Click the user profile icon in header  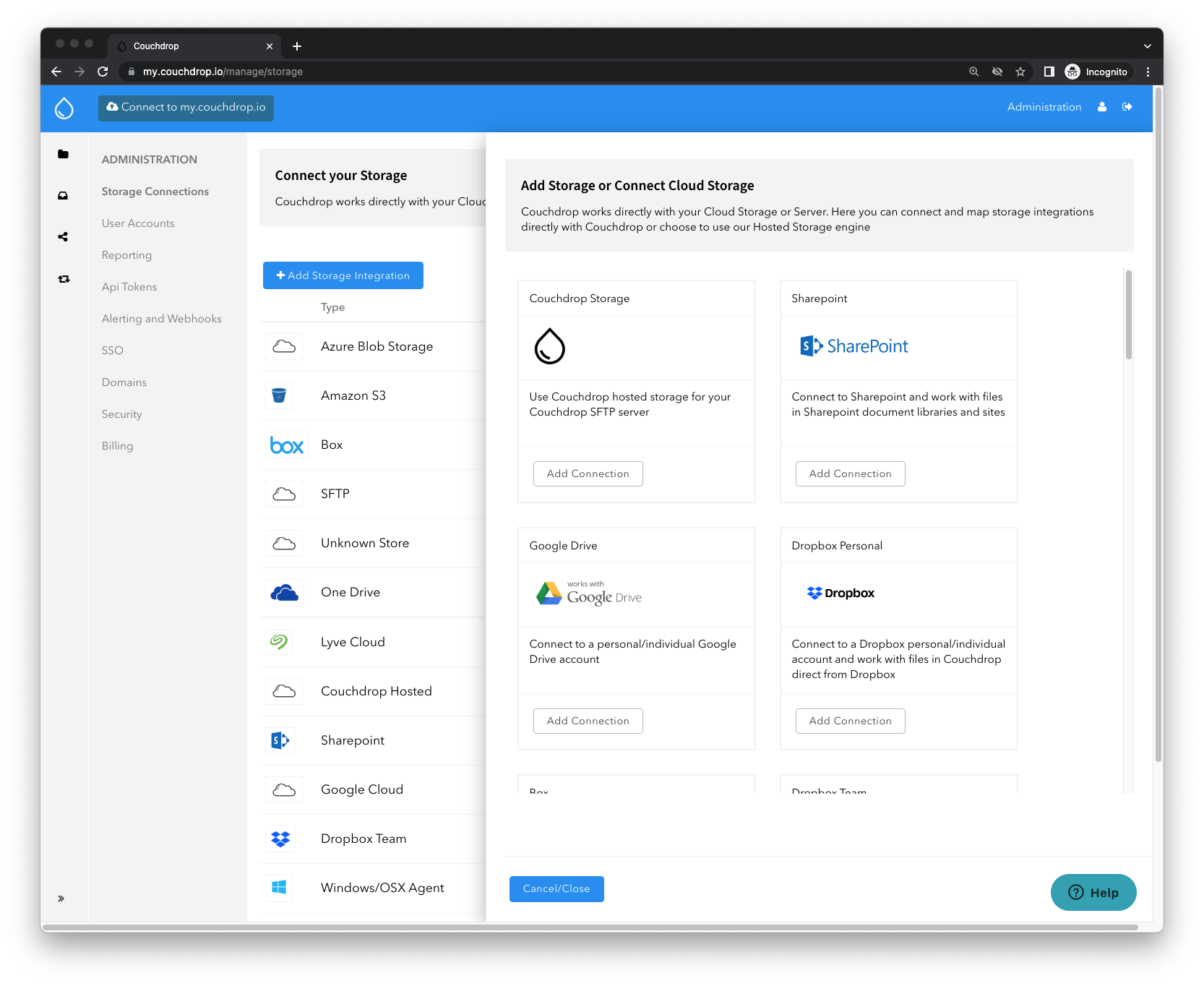tap(1102, 107)
